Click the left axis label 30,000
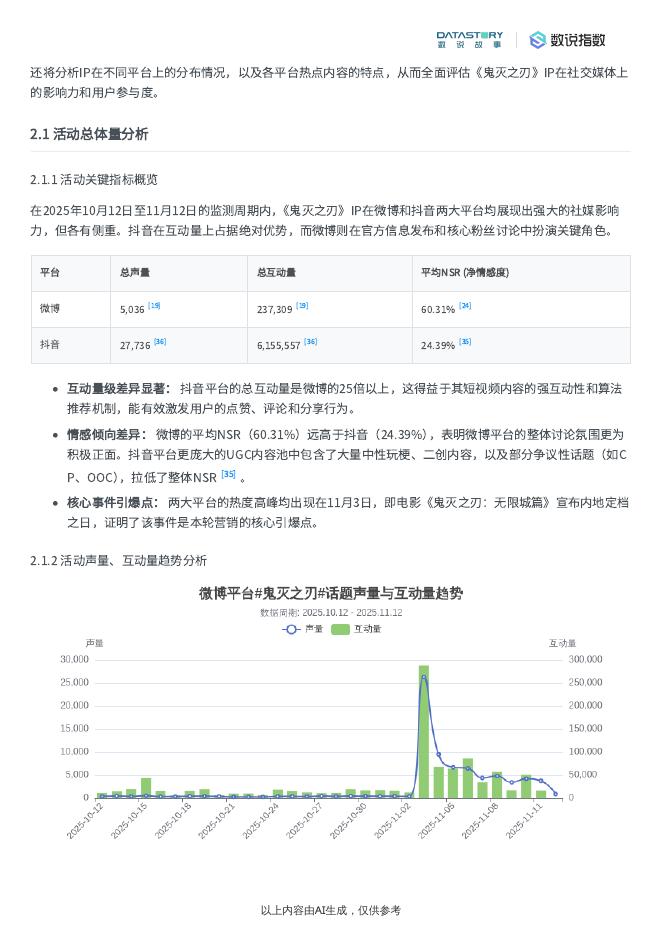Screen dimensions: 663x937 pyautogui.click(x=74, y=659)
